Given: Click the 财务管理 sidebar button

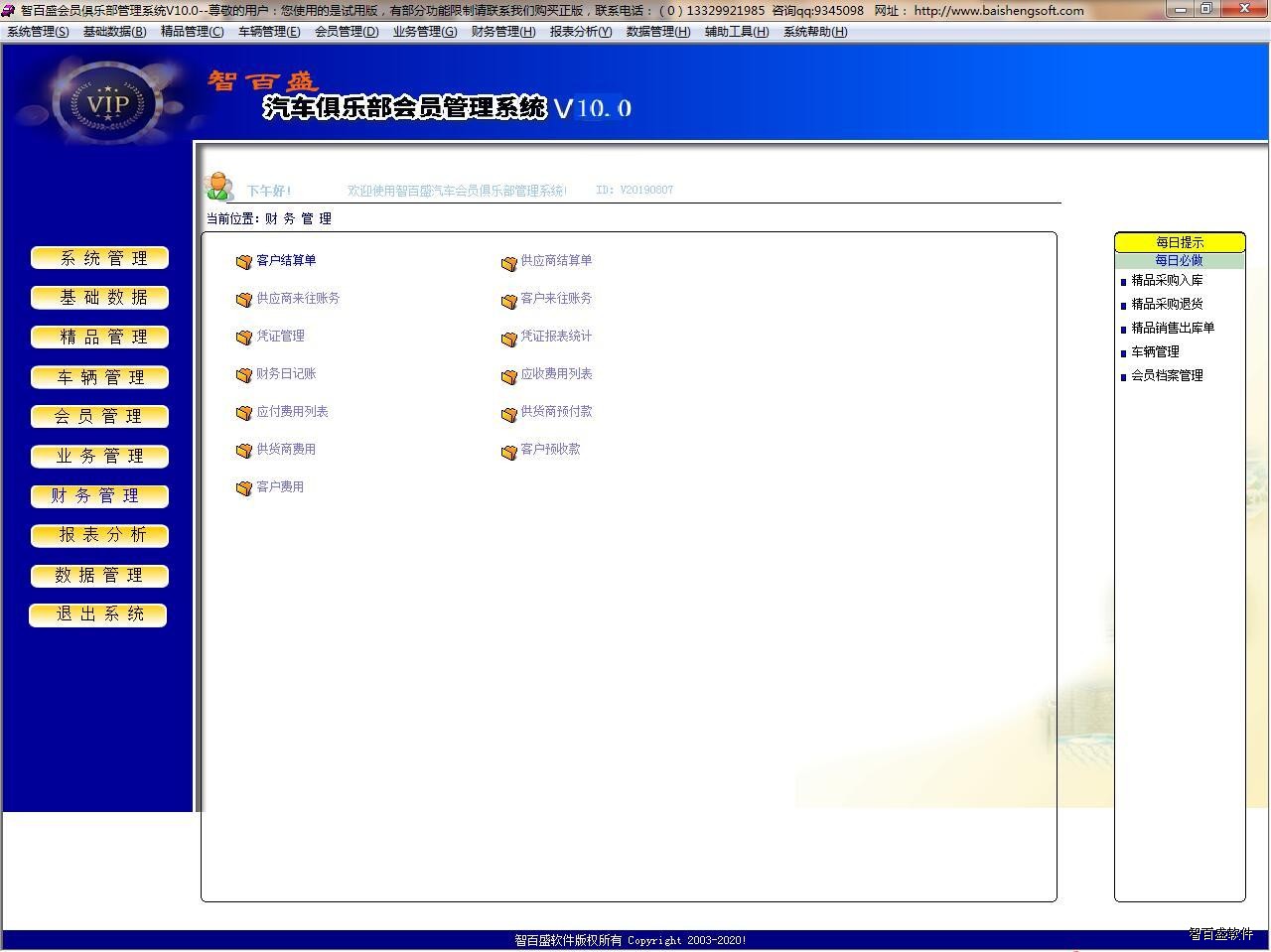Looking at the screenshot, I should (100, 496).
